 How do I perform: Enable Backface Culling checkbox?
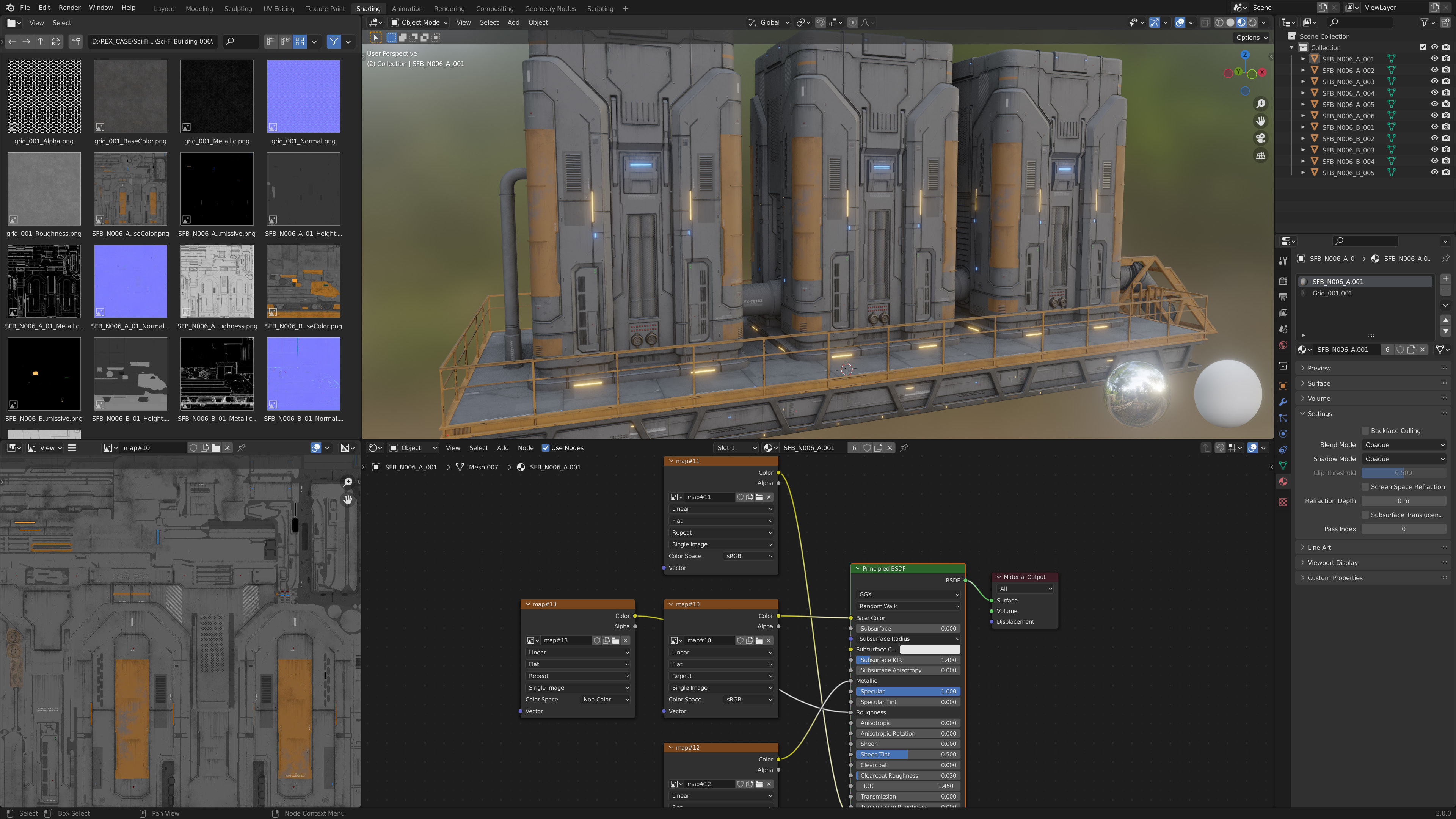(1365, 431)
